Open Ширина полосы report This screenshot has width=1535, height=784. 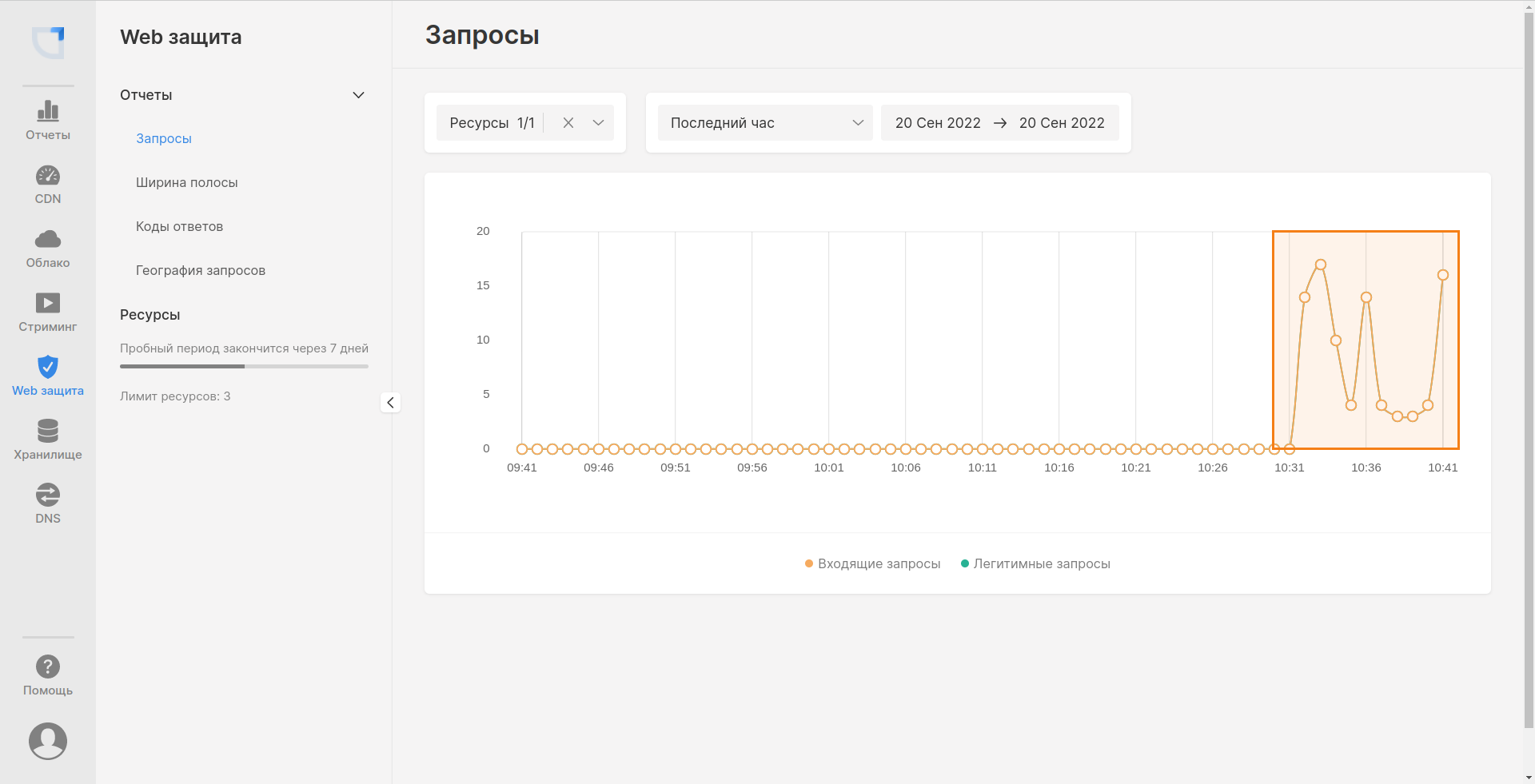(187, 182)
